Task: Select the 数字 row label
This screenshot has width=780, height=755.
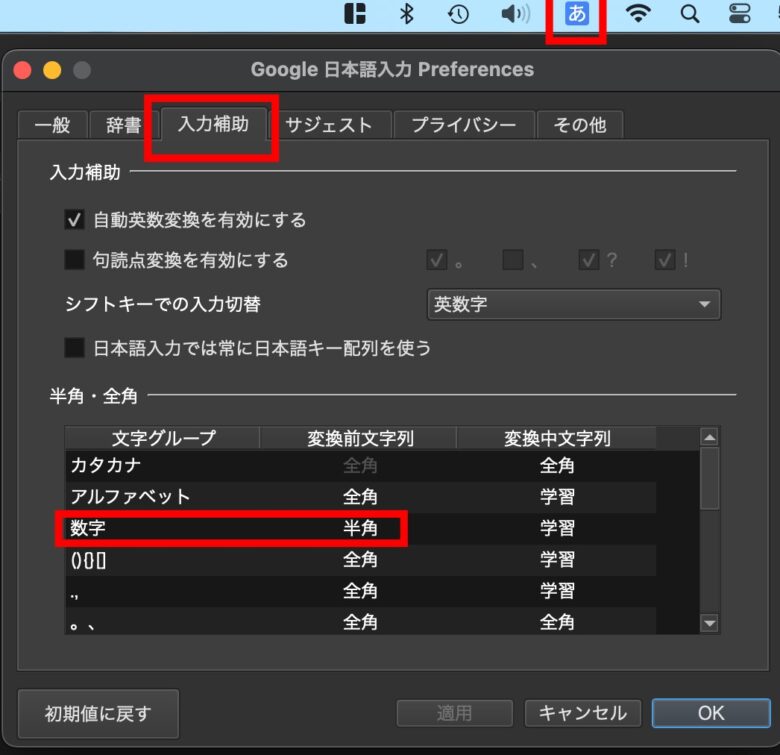Action: (x=88, y=528)
